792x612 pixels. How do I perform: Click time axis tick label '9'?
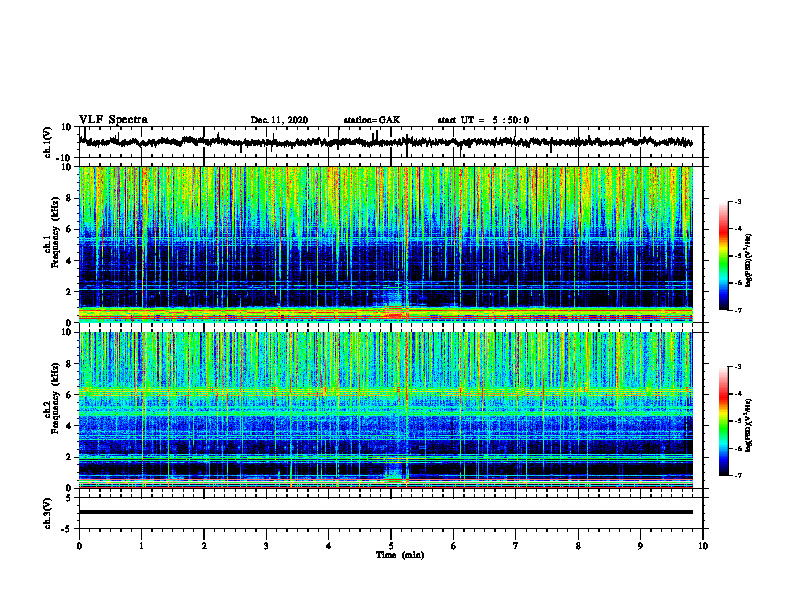click(x=640, y=546)
